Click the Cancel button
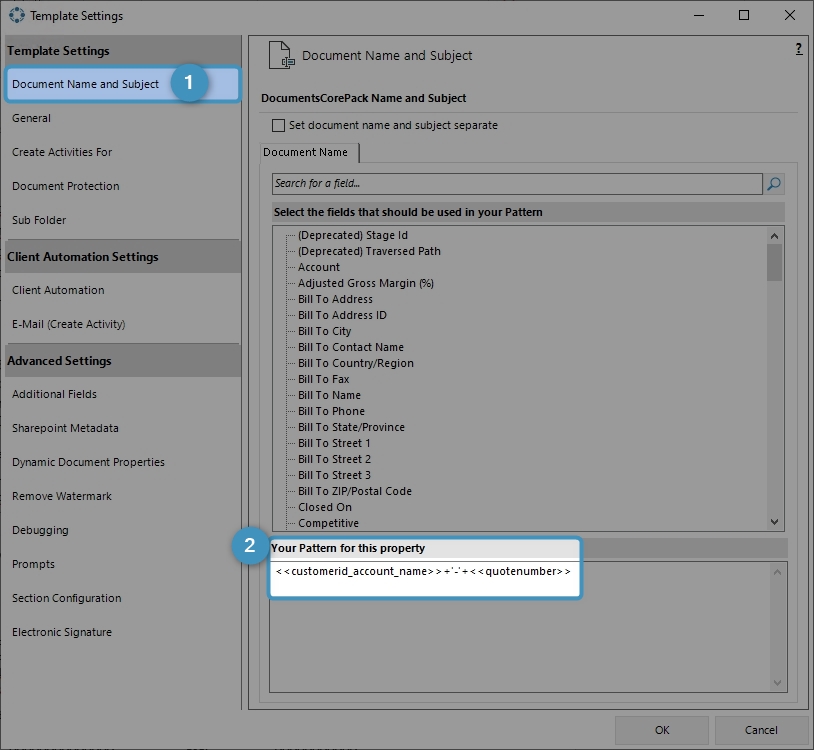 (761, 730)
